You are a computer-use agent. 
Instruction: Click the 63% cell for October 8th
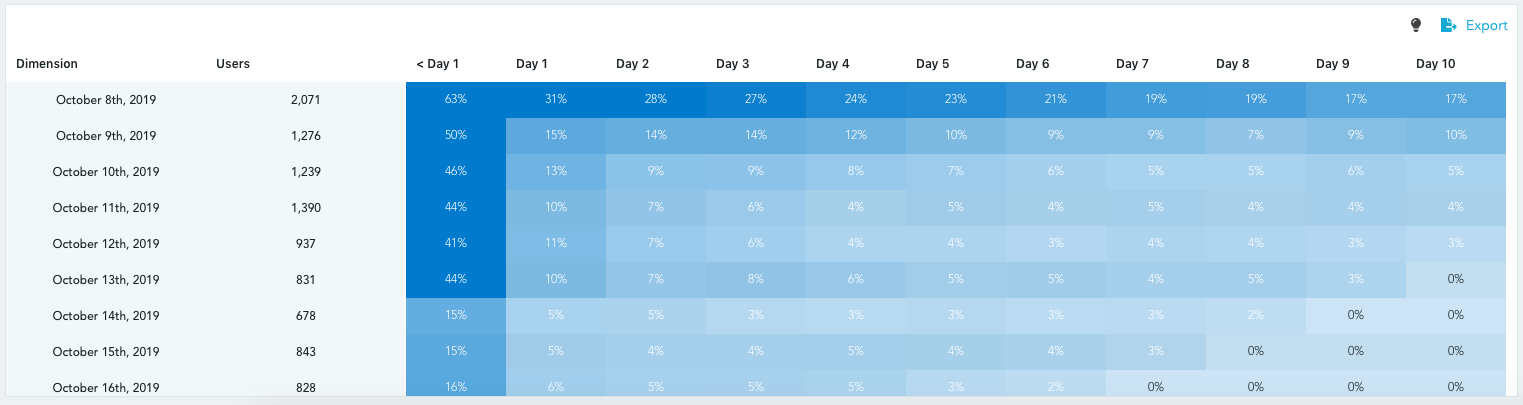tap(456, 100)
